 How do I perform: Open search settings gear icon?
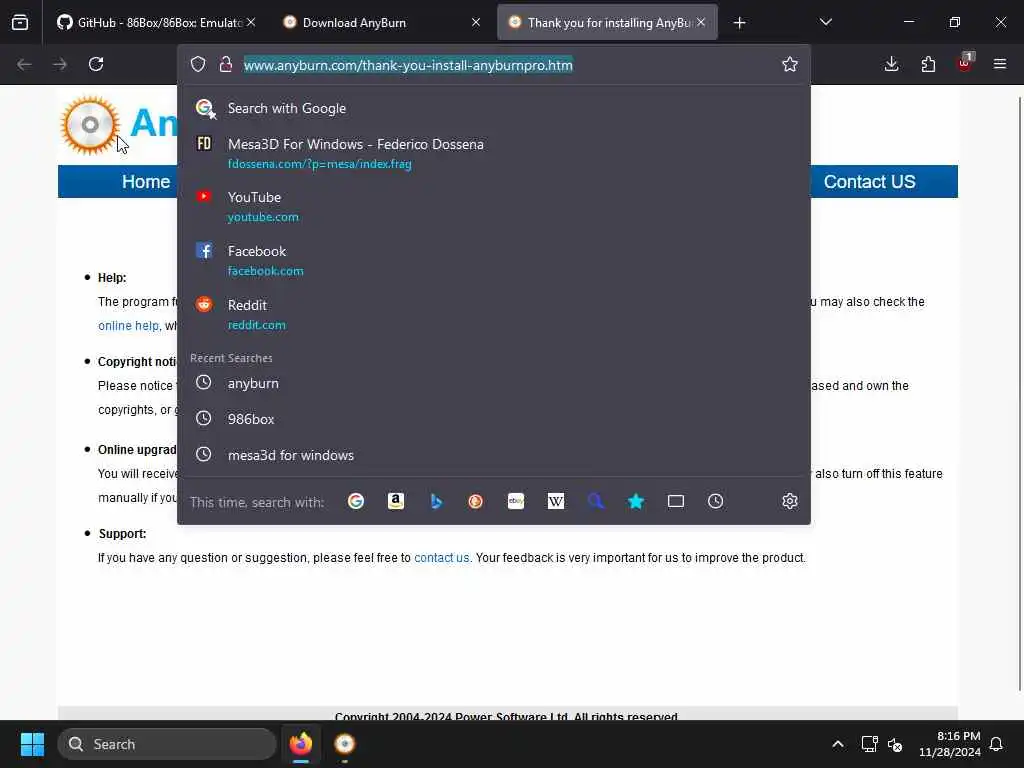pyautogui.click(x=790, y=501)
